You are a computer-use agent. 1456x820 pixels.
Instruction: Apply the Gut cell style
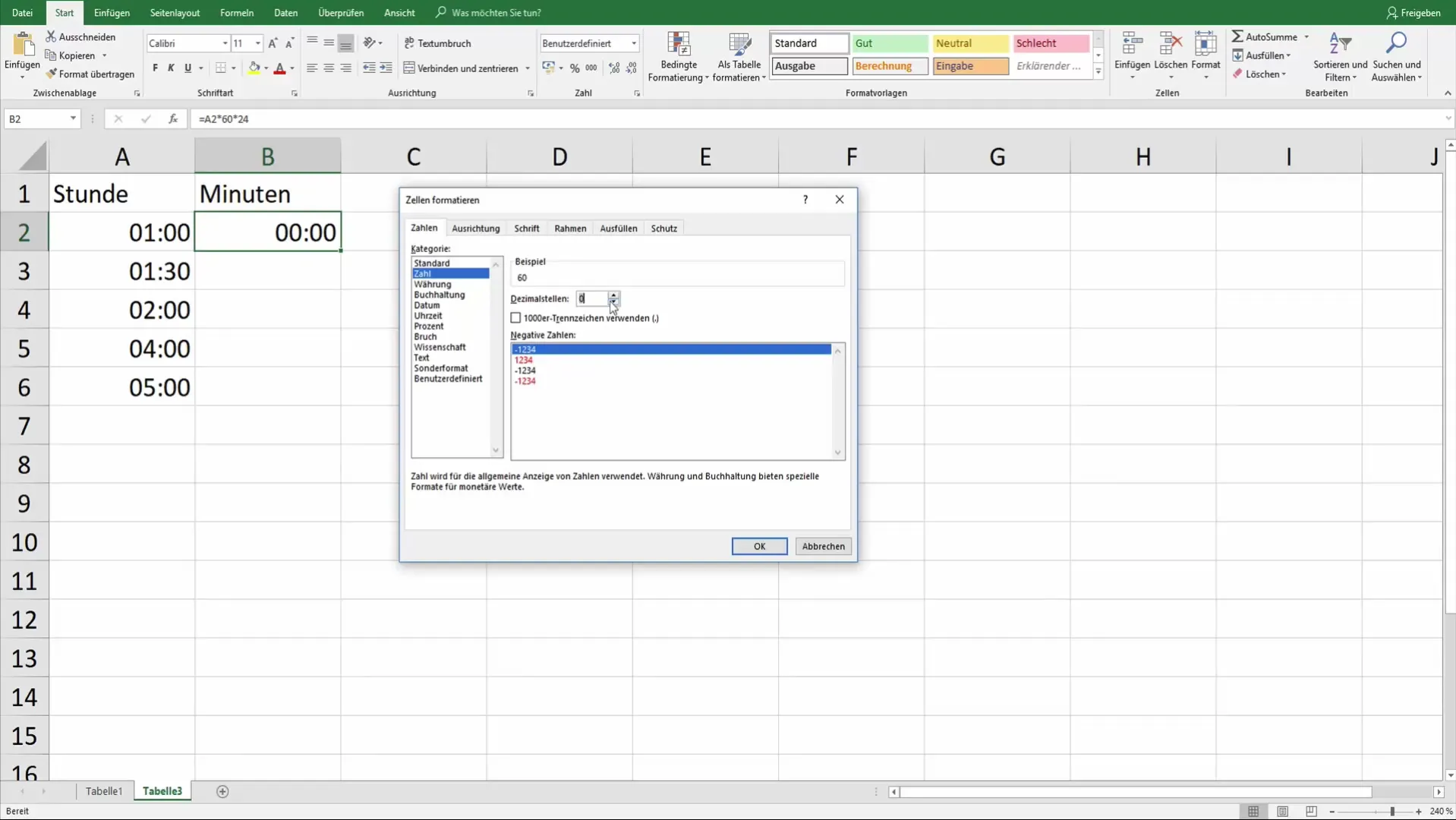tap(890, 43)
